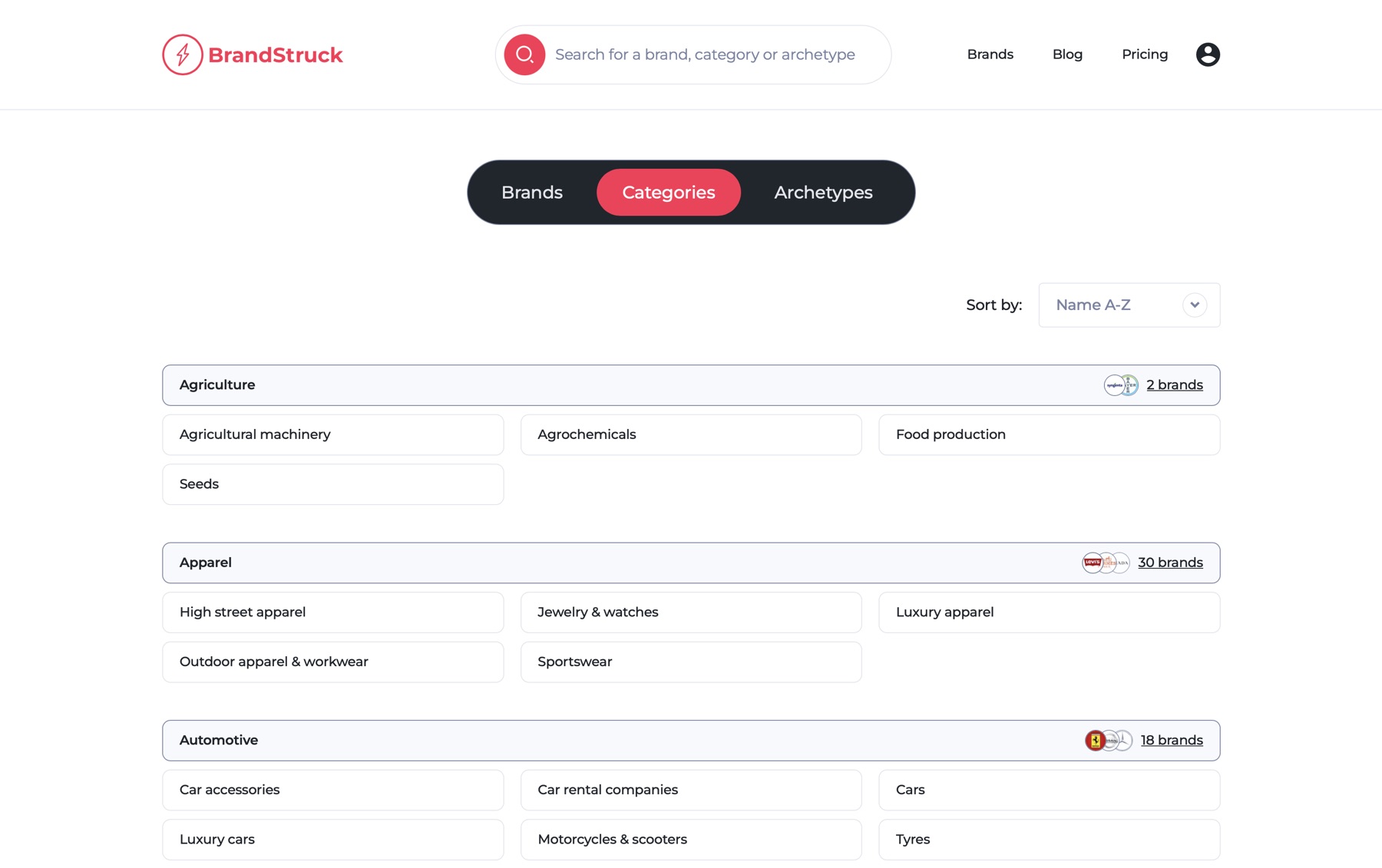This screenshot has height=868, width=1382.
Task: Expand the sort dropdown chevron arrow
Action: [1195, 305]
